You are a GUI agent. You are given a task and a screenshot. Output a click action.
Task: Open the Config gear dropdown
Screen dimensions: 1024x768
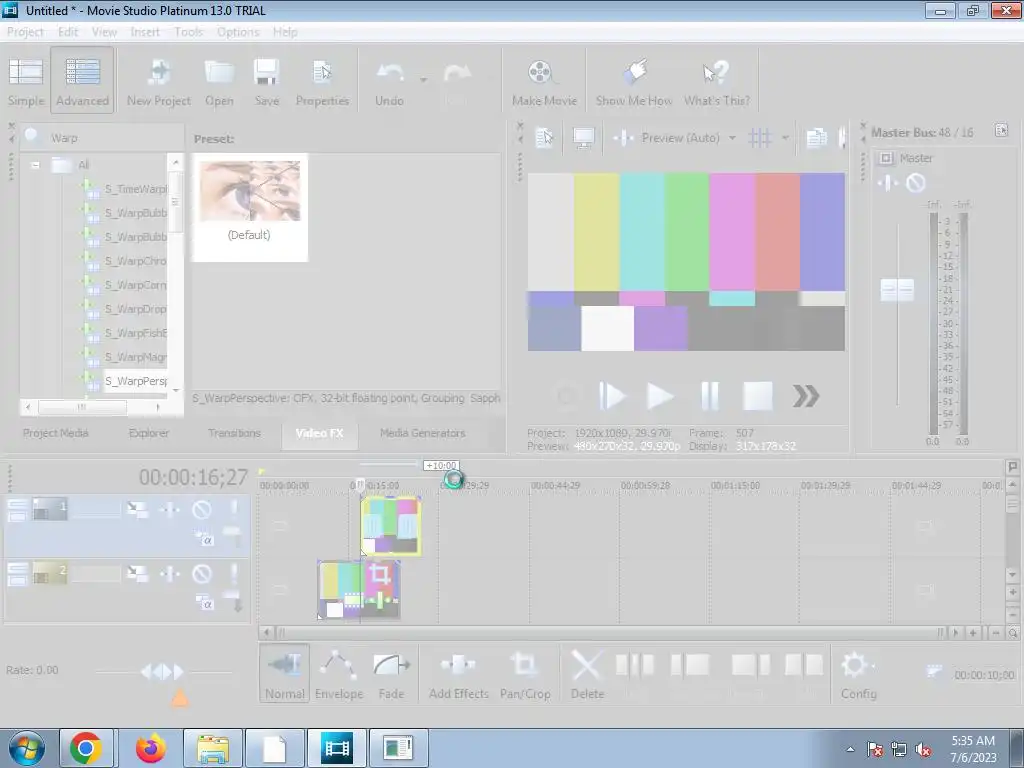pos(858,674)
